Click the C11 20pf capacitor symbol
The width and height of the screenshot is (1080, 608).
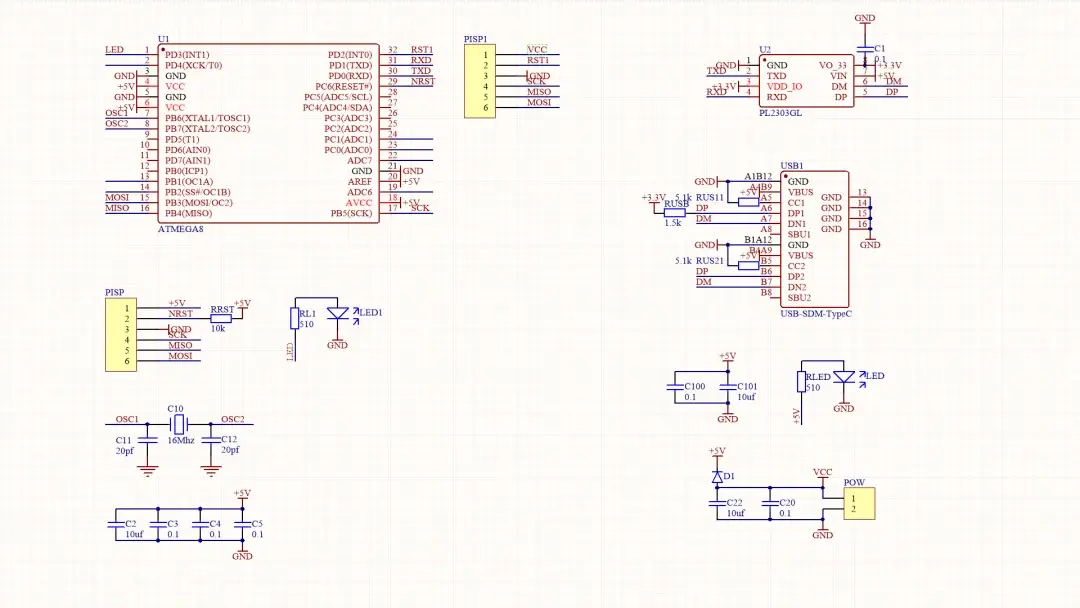[x=147, y=439]
